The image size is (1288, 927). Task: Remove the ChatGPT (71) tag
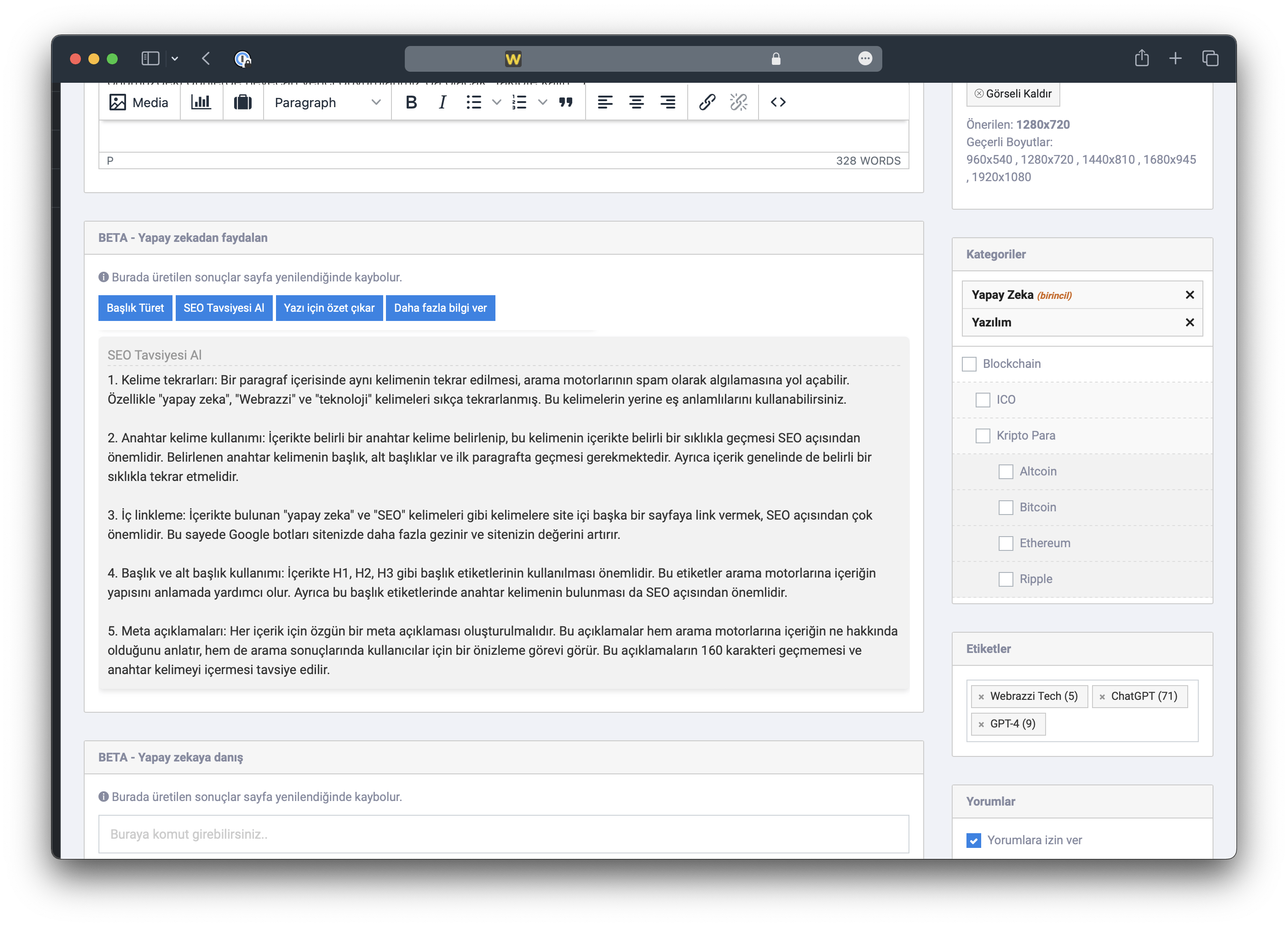1102,697
